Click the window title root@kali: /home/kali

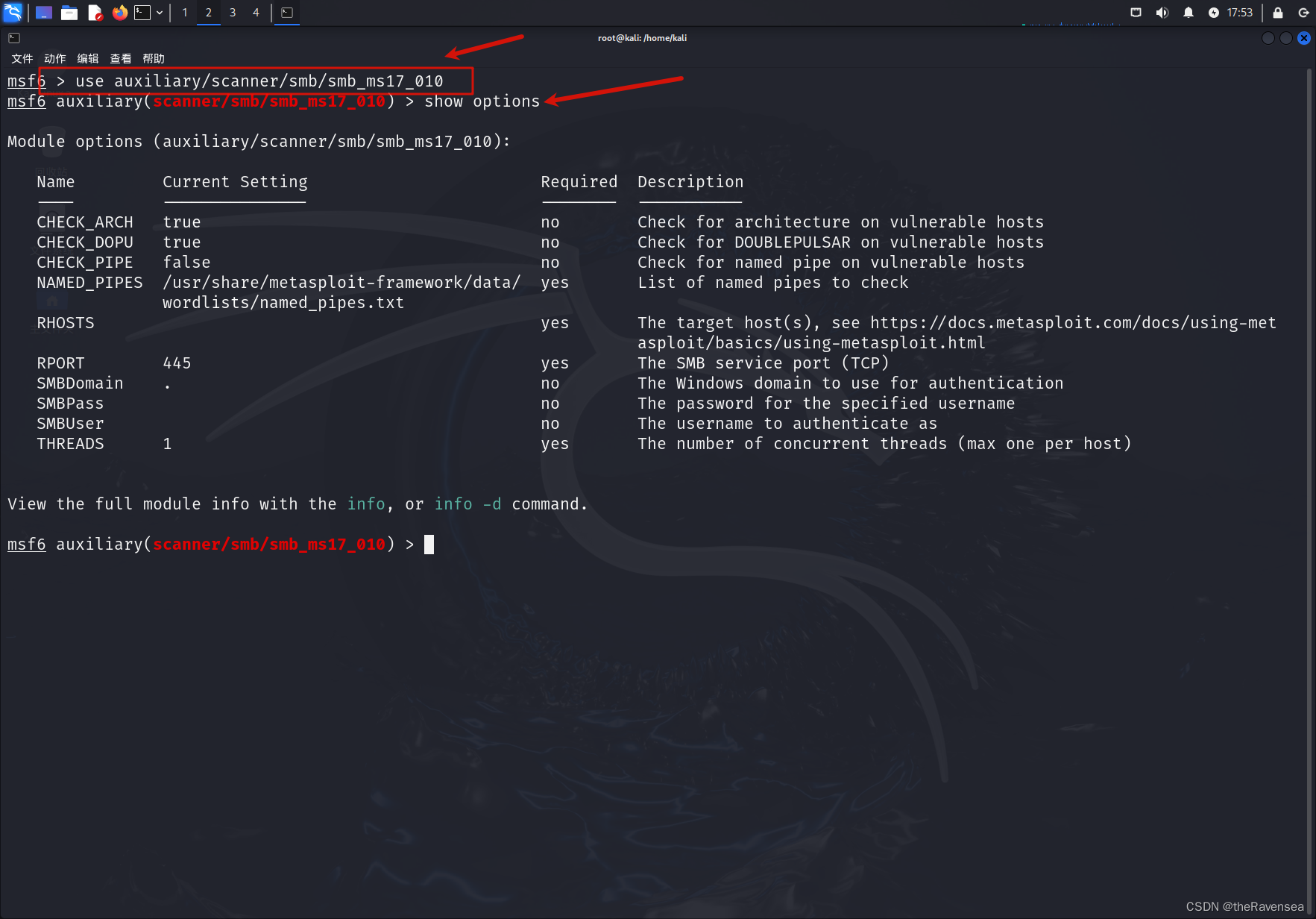[x=642, y=38]
